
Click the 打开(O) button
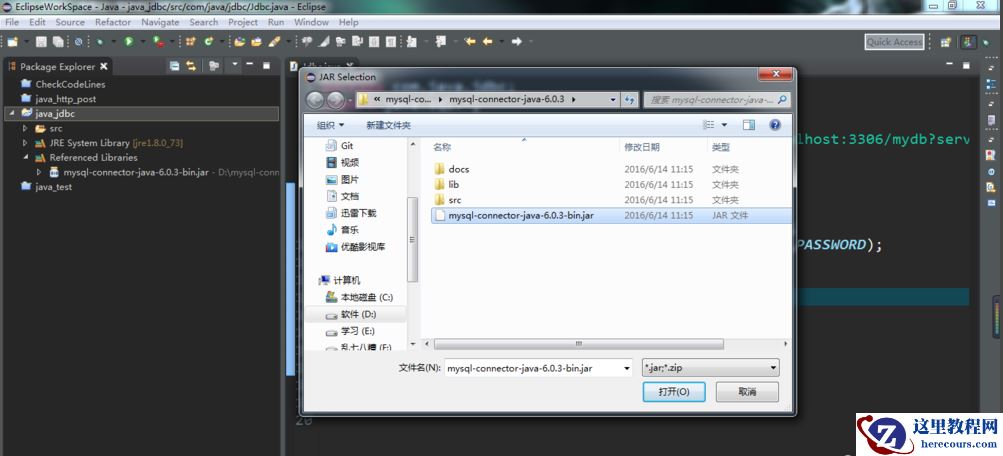pyautogui.click(x=674, y=391)
